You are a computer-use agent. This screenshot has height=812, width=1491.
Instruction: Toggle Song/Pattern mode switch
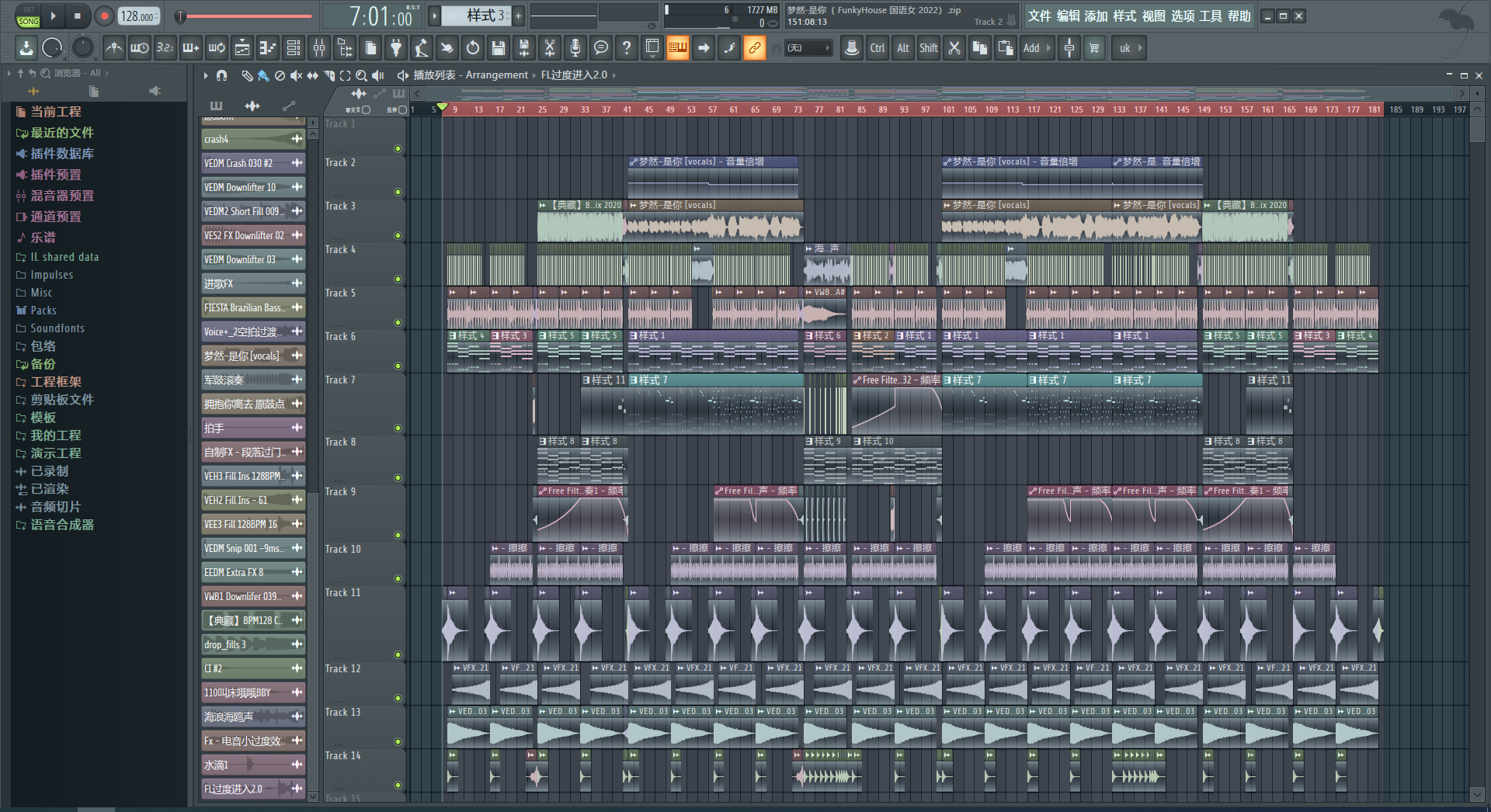[x=28, y=16]
